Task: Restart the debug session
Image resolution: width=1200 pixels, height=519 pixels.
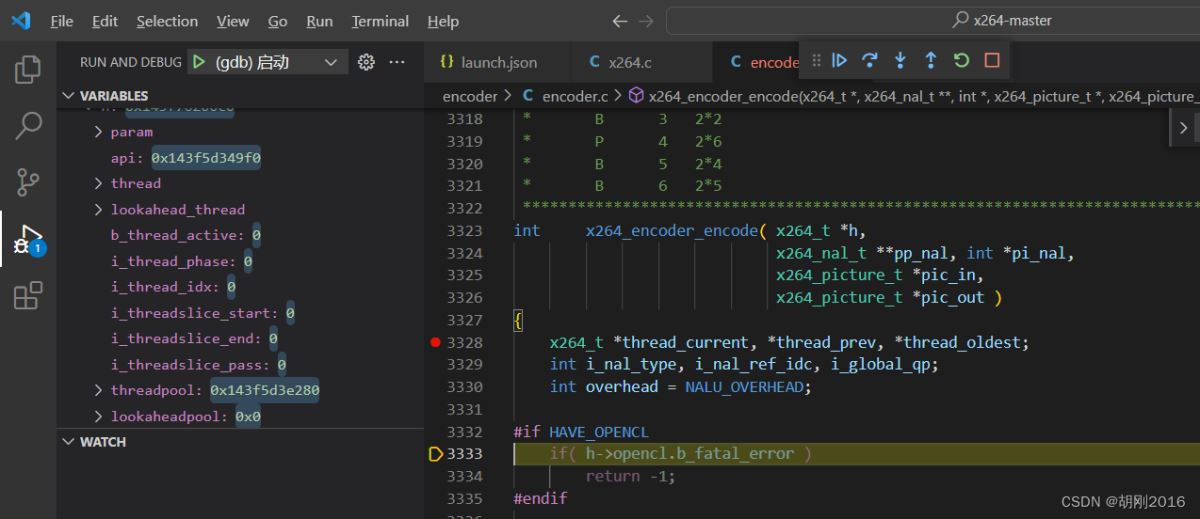Action: click(961, 61)
